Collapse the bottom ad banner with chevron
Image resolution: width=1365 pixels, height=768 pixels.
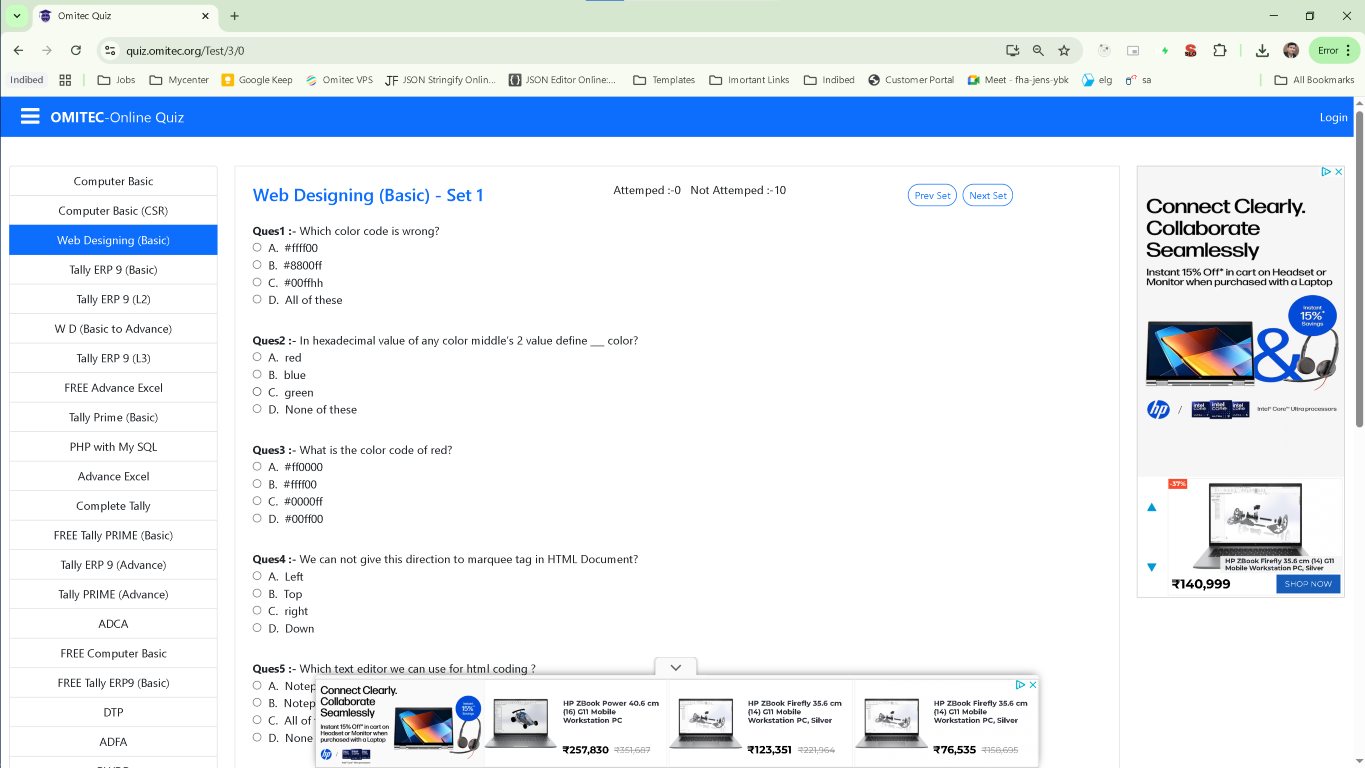[675, 667]
